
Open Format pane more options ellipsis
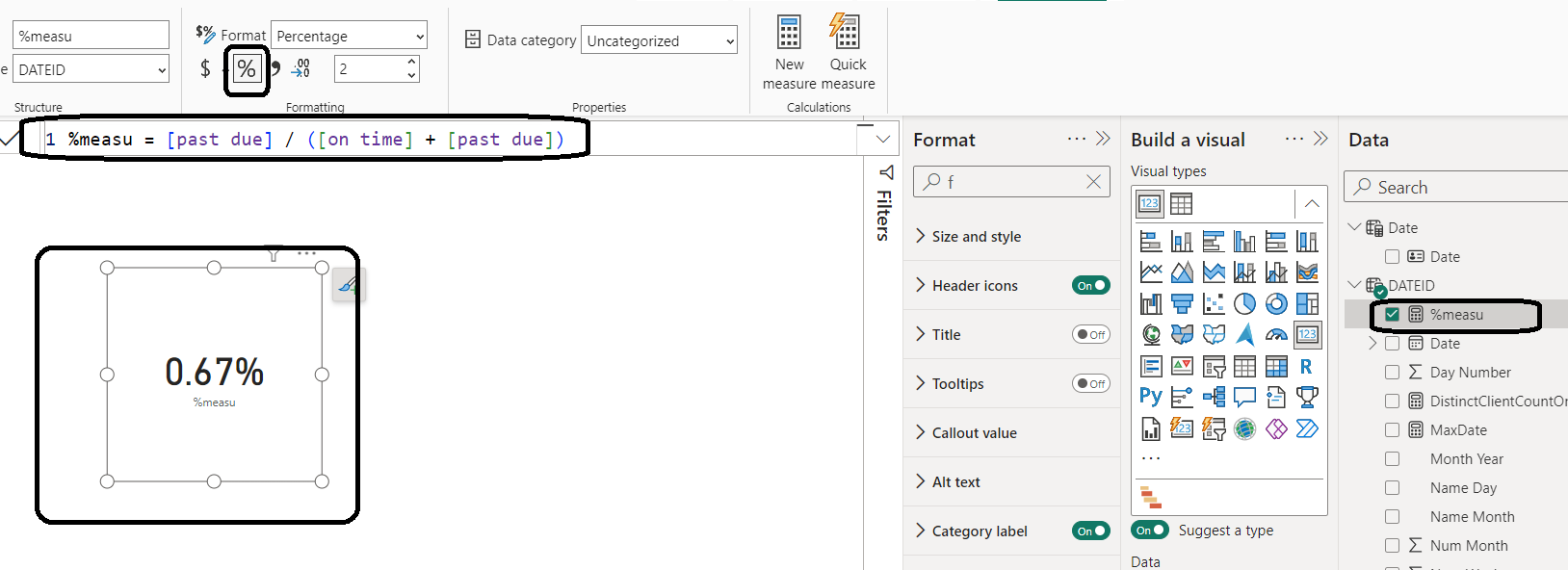pyautogui.click(x=1077, y=139)
